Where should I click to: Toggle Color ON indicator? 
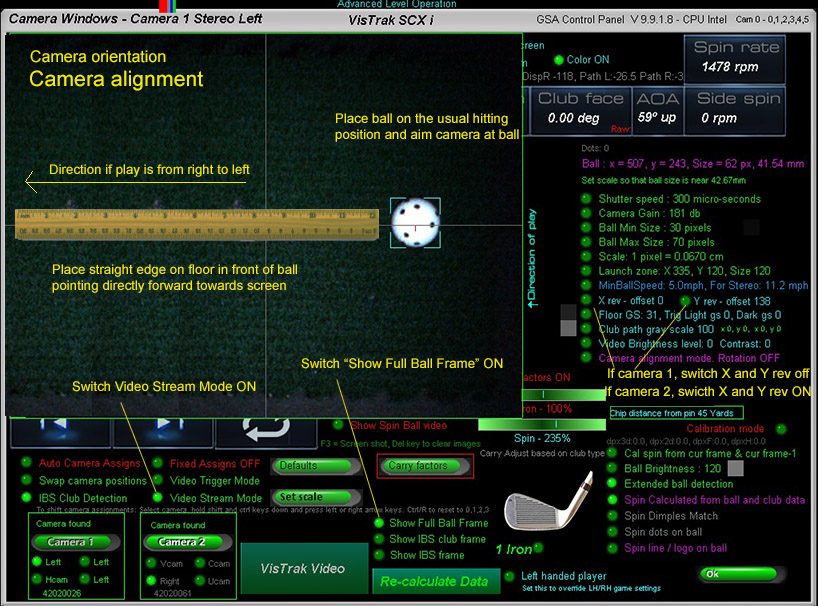pyautogui.click(x=559, y=59)
